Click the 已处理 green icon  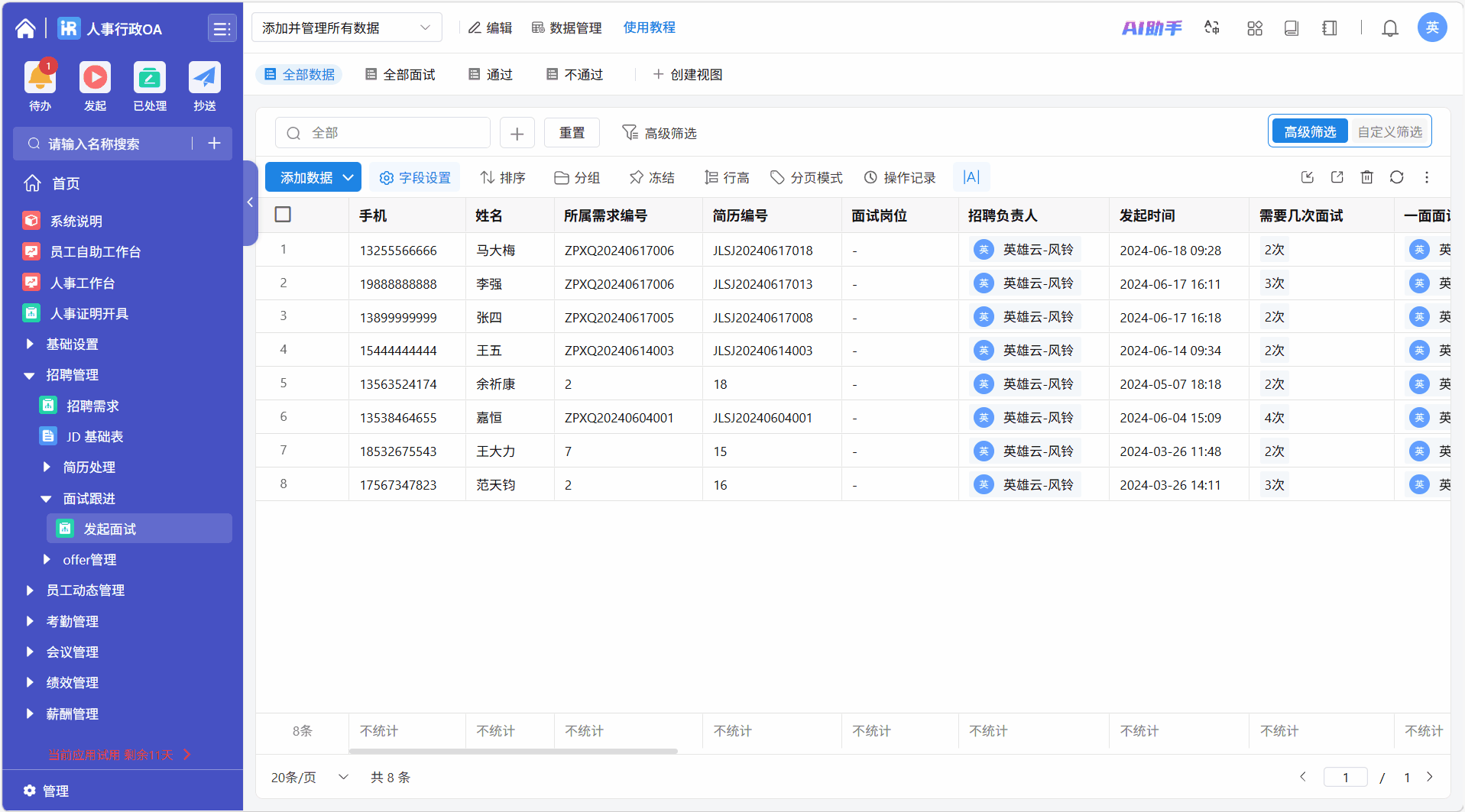click(150, 78)
